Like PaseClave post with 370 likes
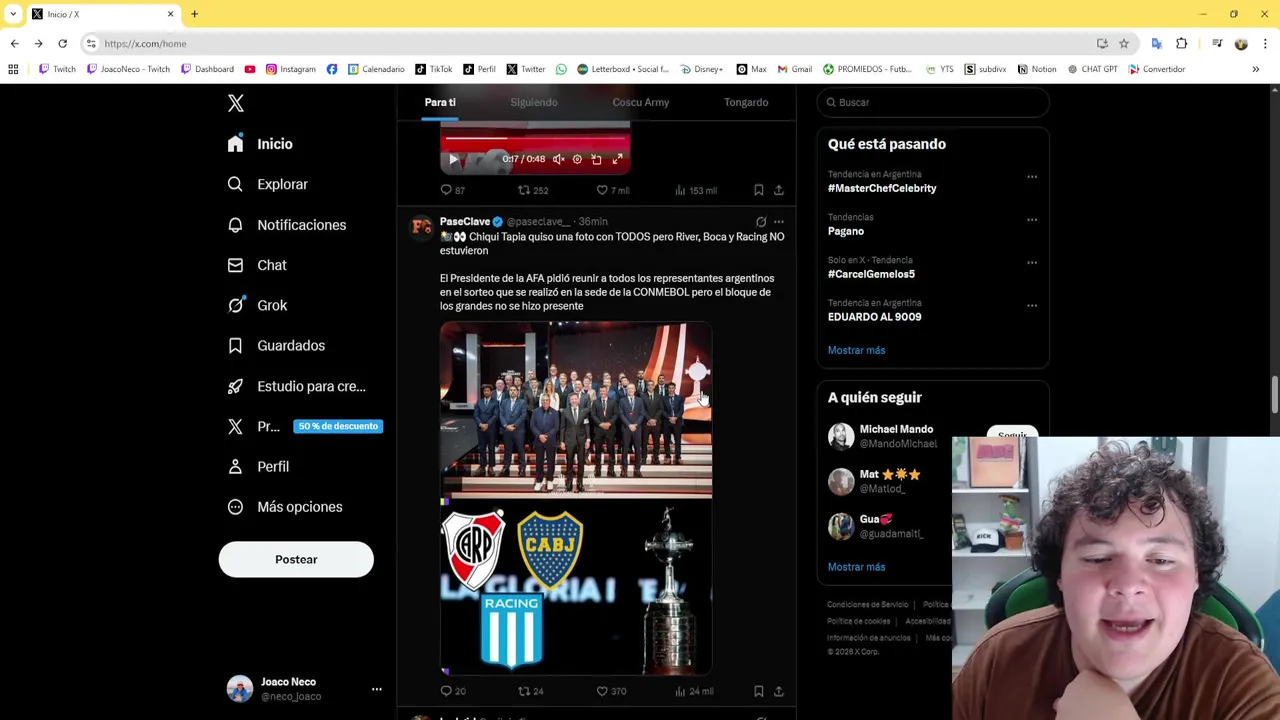Image resolution: width=1280 pixels, height=720 pixels. point(610,691)
